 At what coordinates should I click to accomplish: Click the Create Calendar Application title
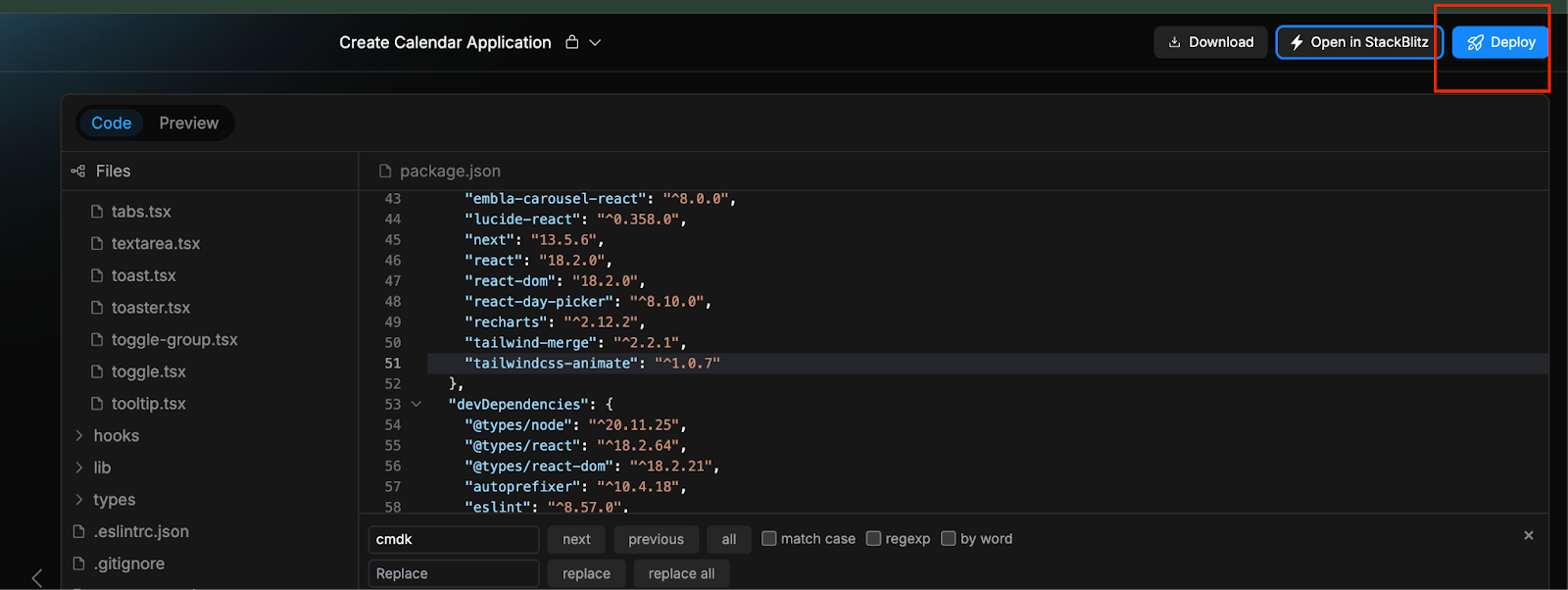click(445, 42)
